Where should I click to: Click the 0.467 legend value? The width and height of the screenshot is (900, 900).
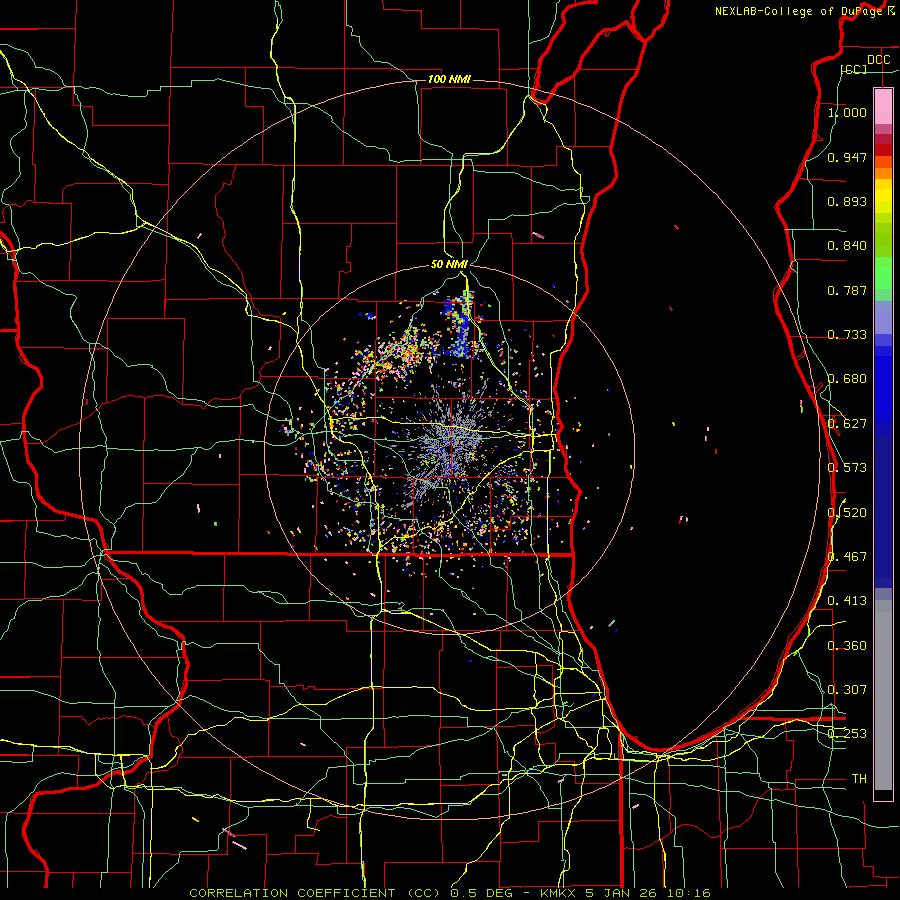pyautogui.click(x=847, y=556)
